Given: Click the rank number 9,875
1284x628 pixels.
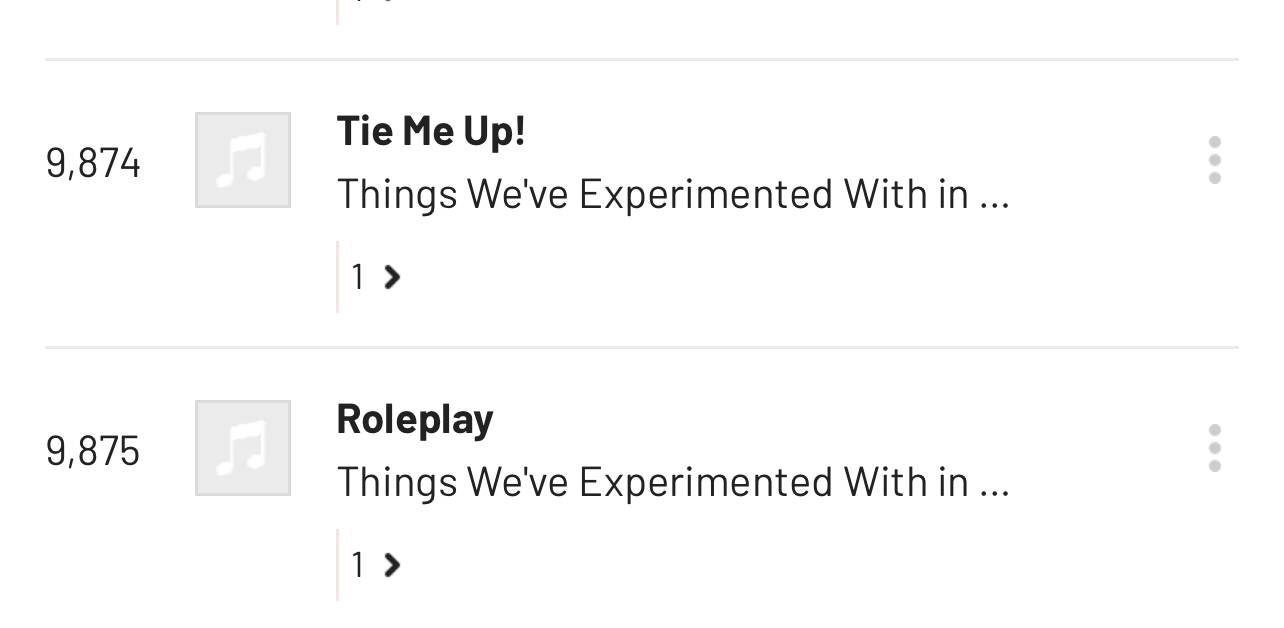Looking at the screenshot, I should pyautogui.click(x=93, y=451).
